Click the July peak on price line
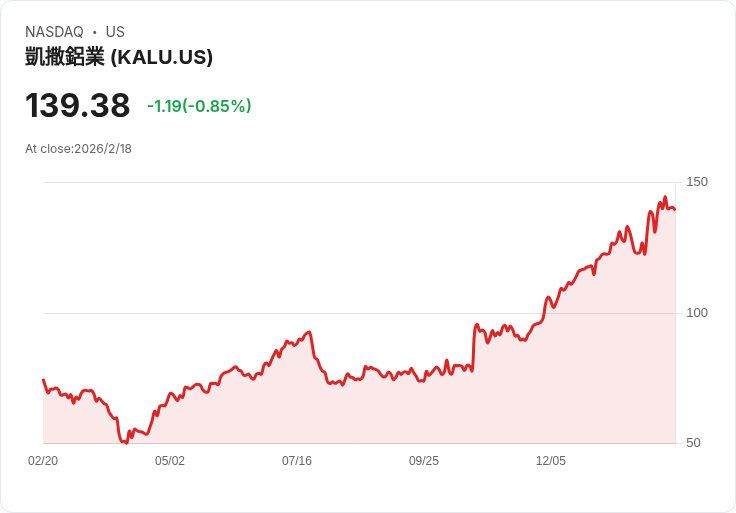Viewport: 736px width, 513px height. tap(309, 332)
